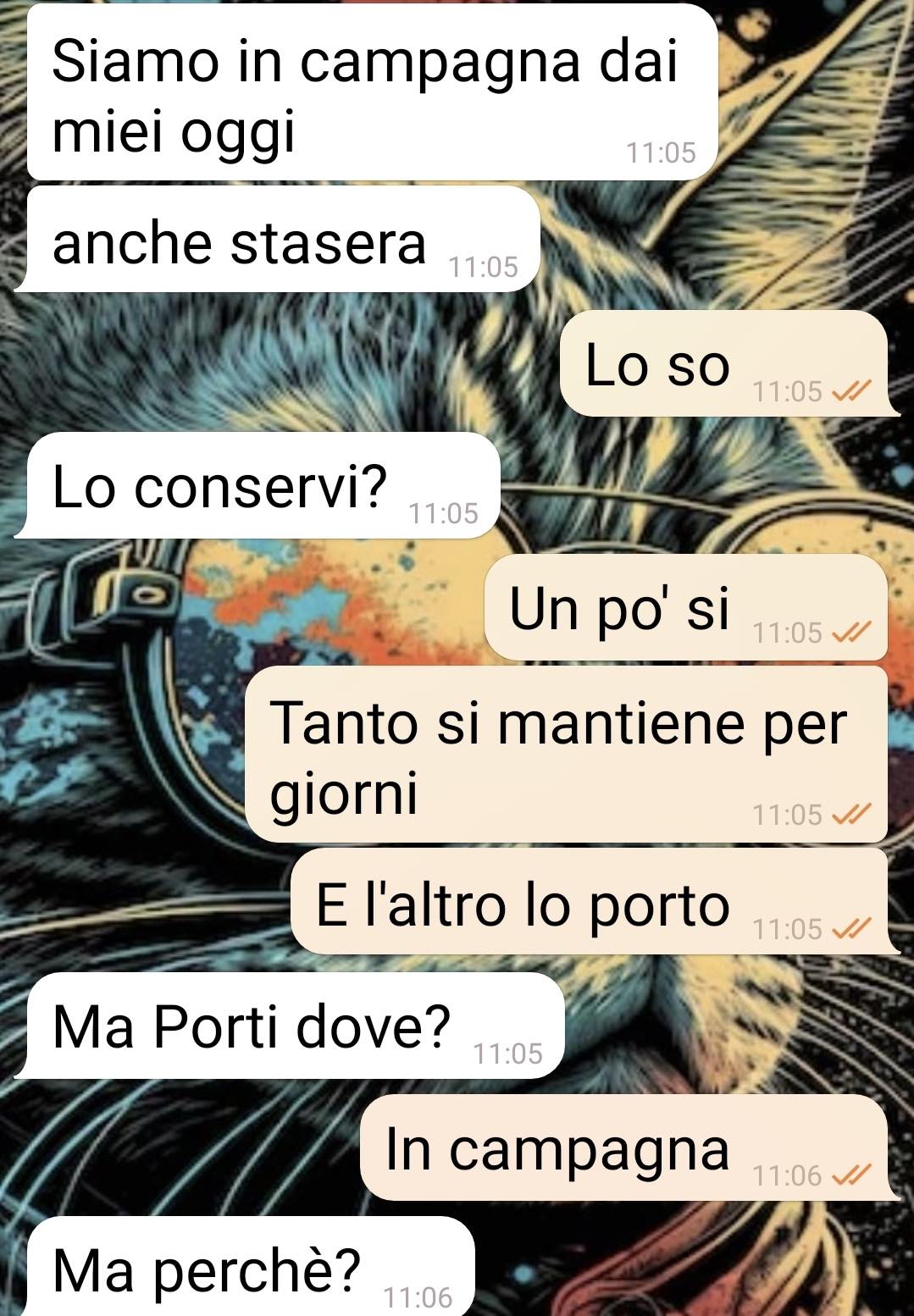Tap the 'Un po' si' reply bubble
Image resolution: width=914 pixels, height=1316 pixels.
coord(692,607)
